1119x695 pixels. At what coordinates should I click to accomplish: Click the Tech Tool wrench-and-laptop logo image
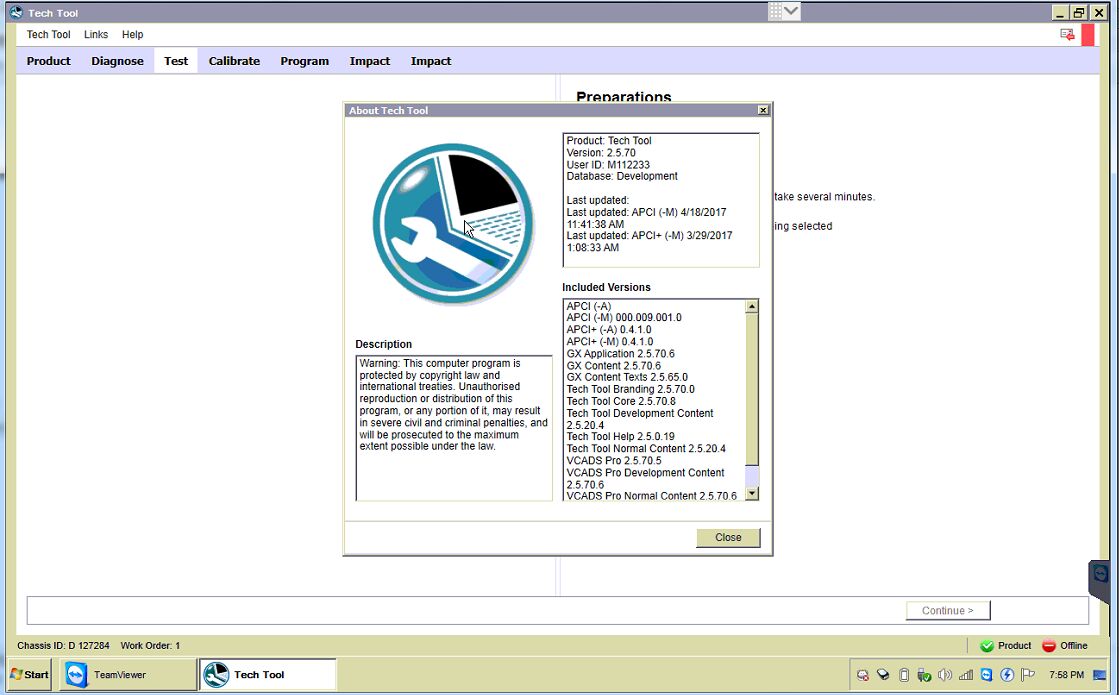click(453, 223)
